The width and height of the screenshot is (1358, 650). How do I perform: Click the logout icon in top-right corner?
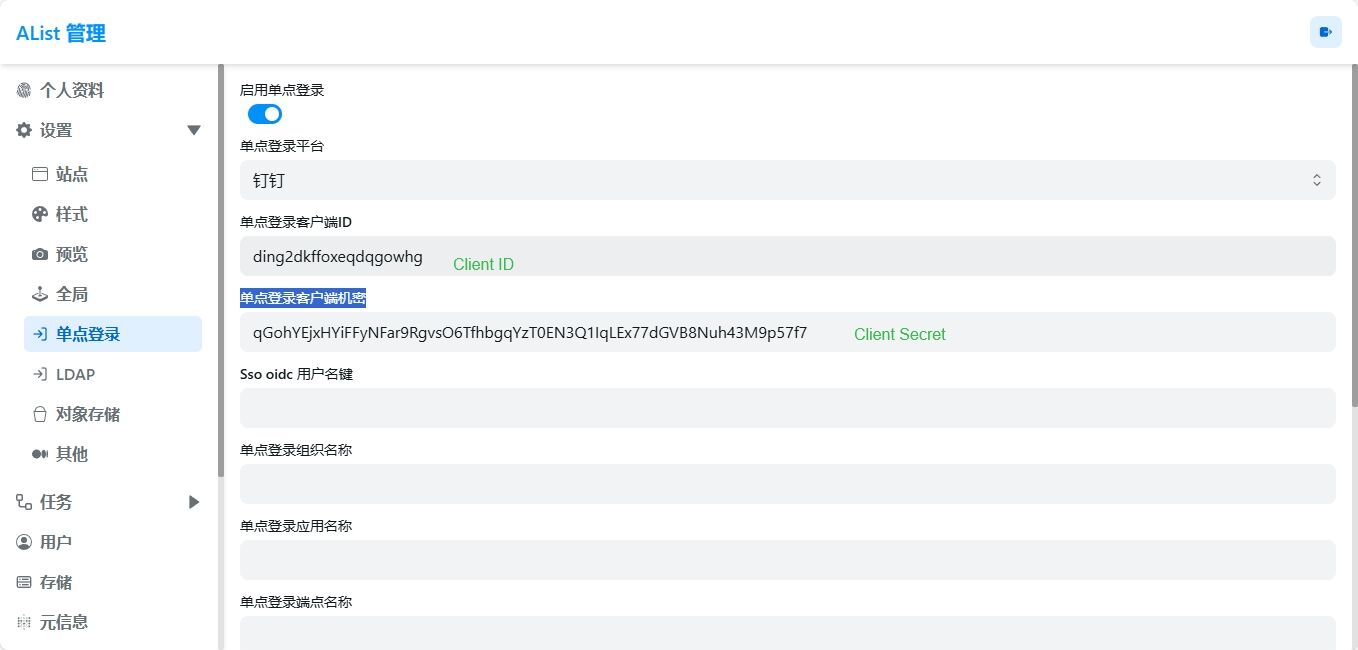coord(1325,32)
